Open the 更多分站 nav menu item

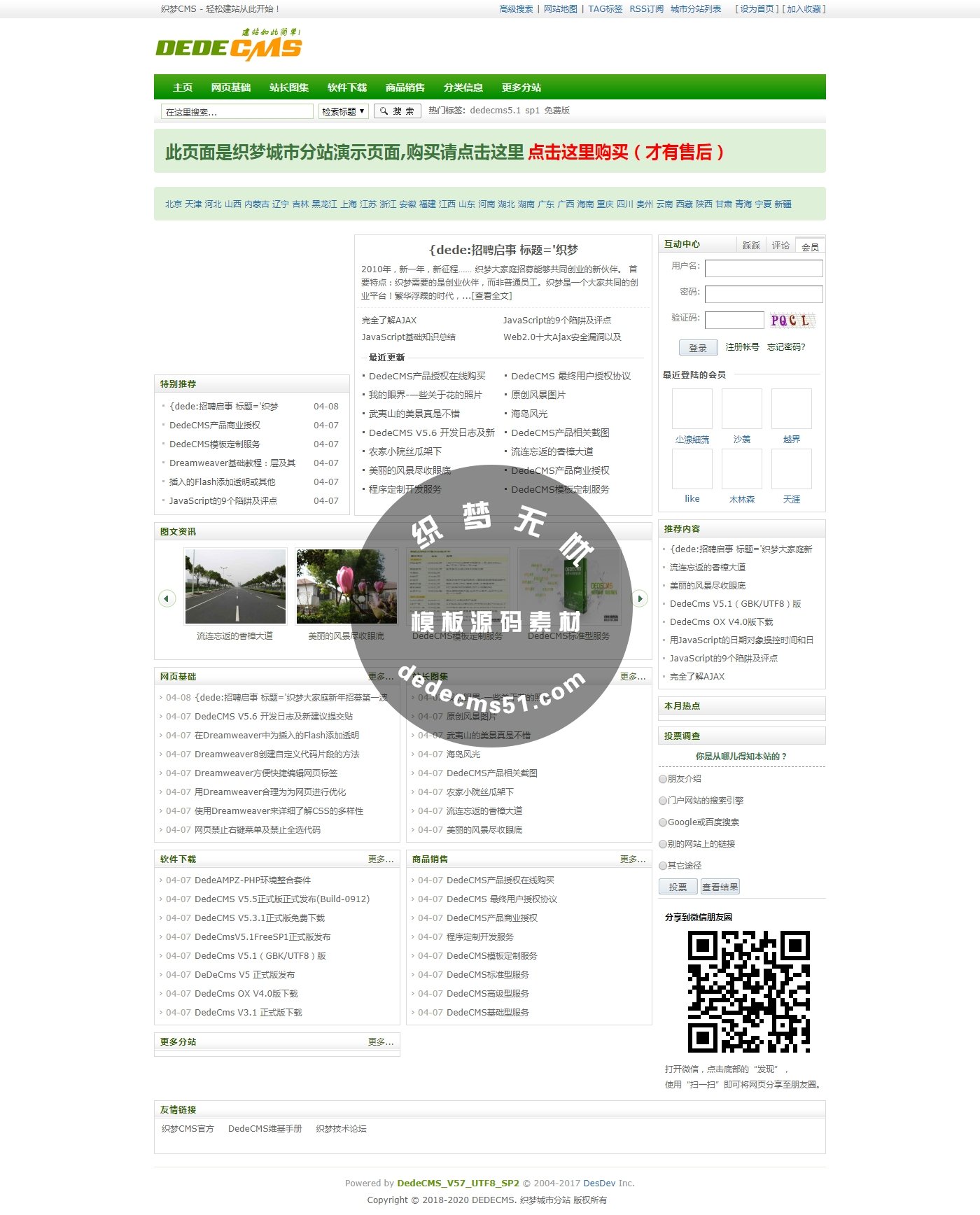click(521, 87)
